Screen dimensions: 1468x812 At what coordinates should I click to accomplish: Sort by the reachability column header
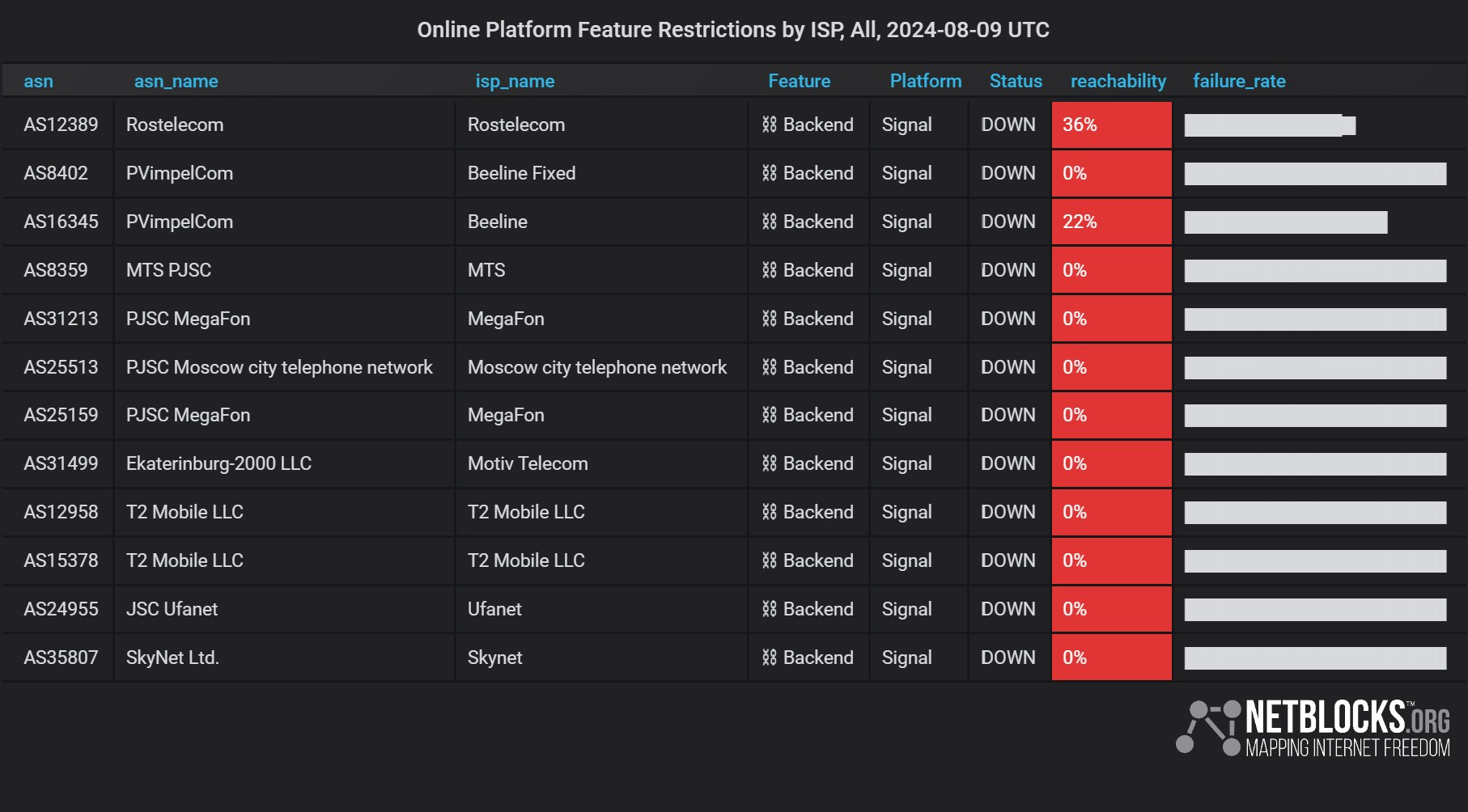(x=1118, y=81)
